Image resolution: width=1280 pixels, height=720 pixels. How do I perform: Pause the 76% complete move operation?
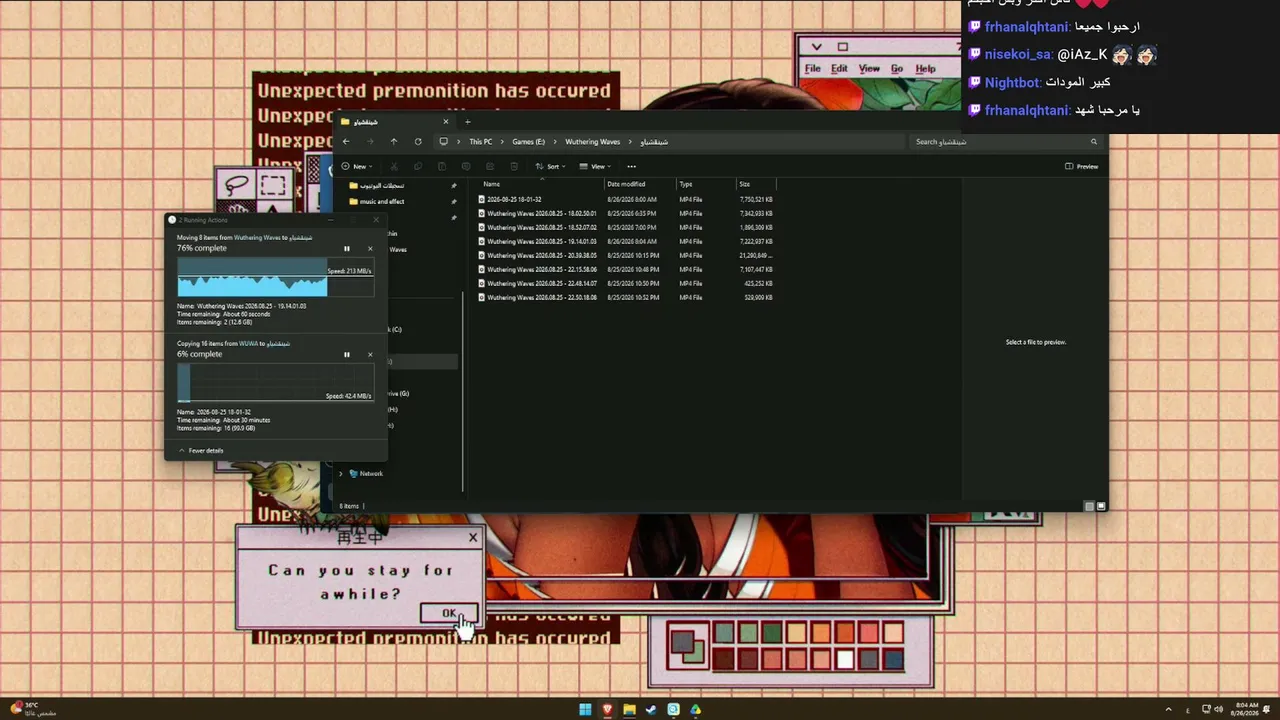347,249
